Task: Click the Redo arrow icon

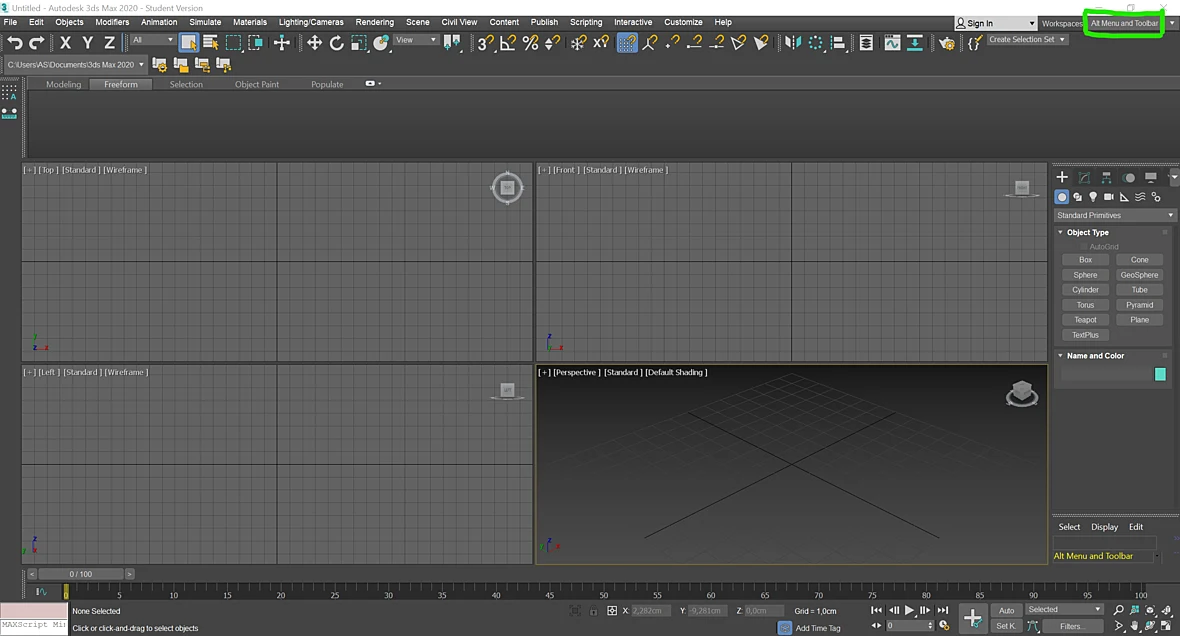Action: (37, 43)
